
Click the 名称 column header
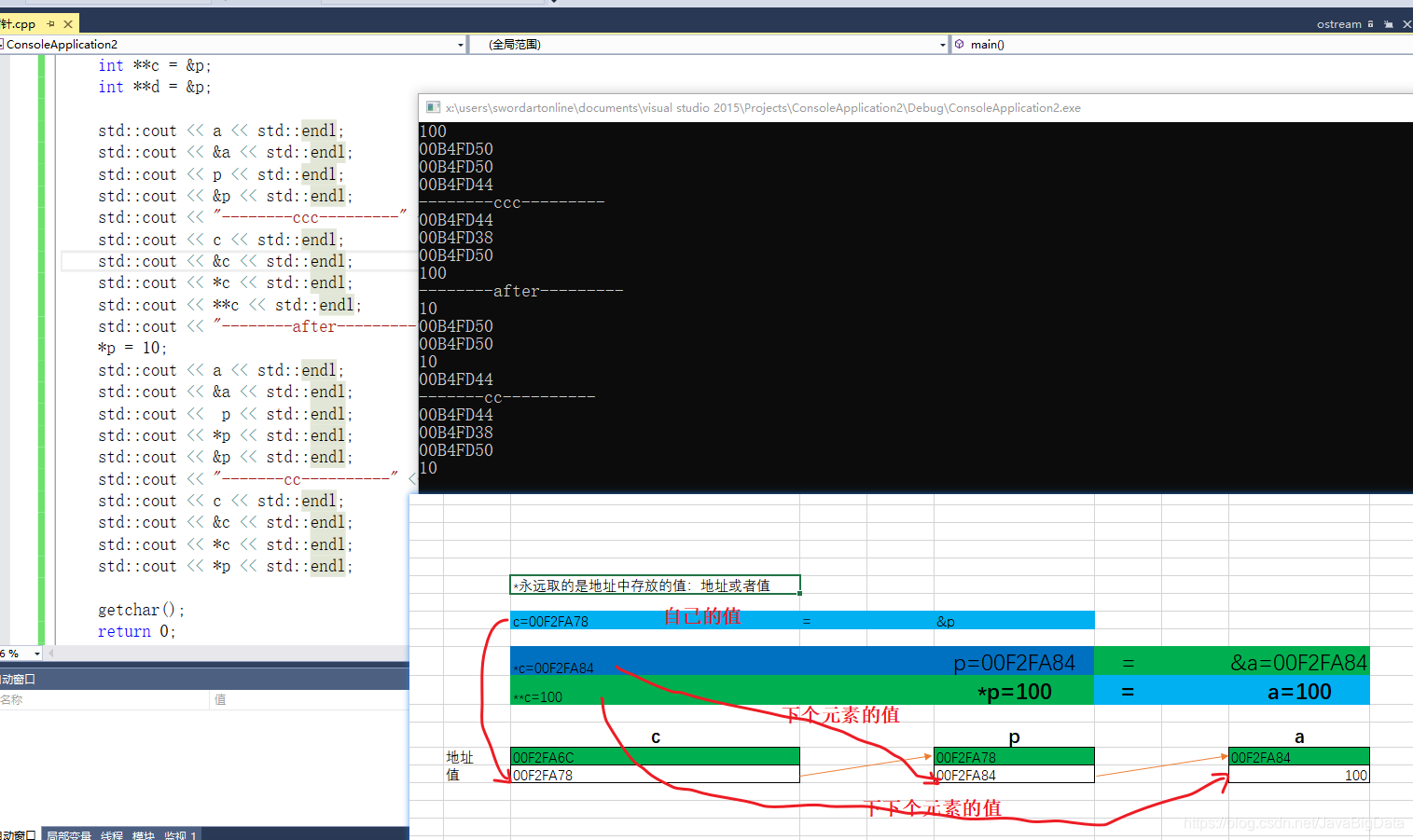point(104,699)
